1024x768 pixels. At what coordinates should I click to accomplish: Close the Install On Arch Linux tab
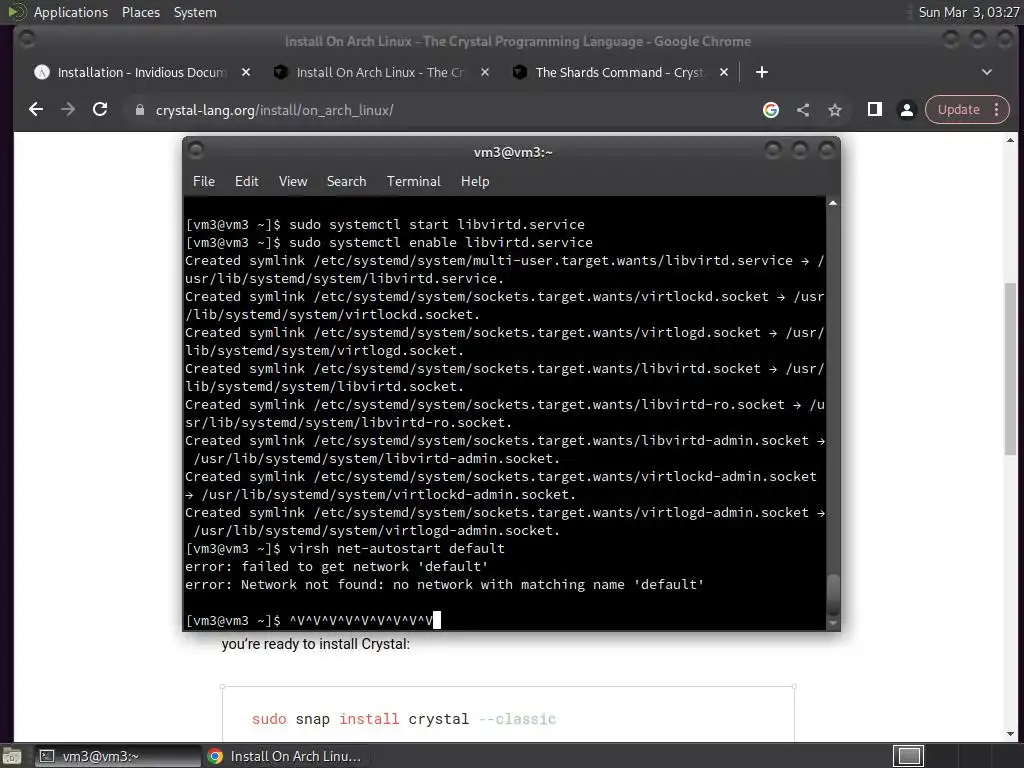[x=485, y=72]
